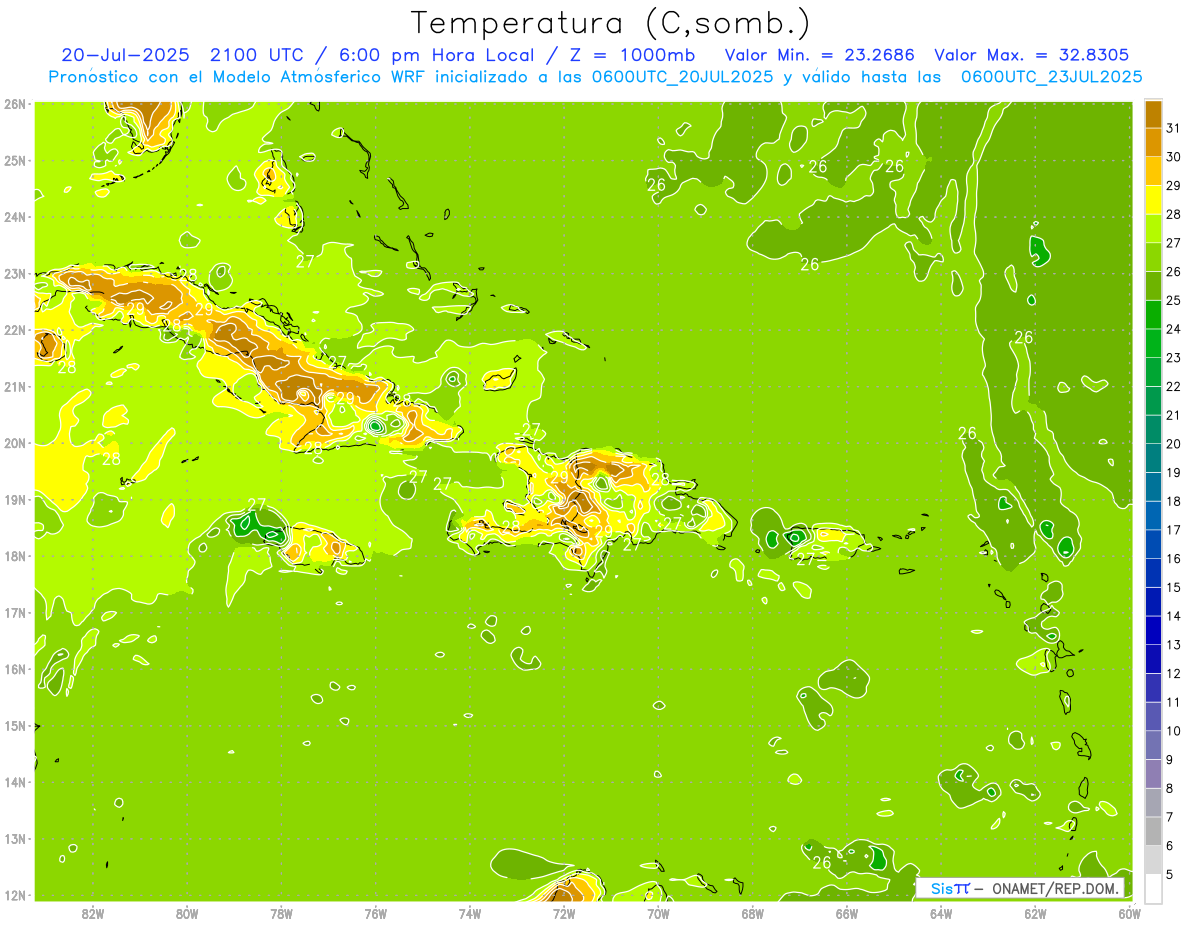Click the '18N' latitude axis label
The image size is (1200, 927).
click(x=15, y=556)
